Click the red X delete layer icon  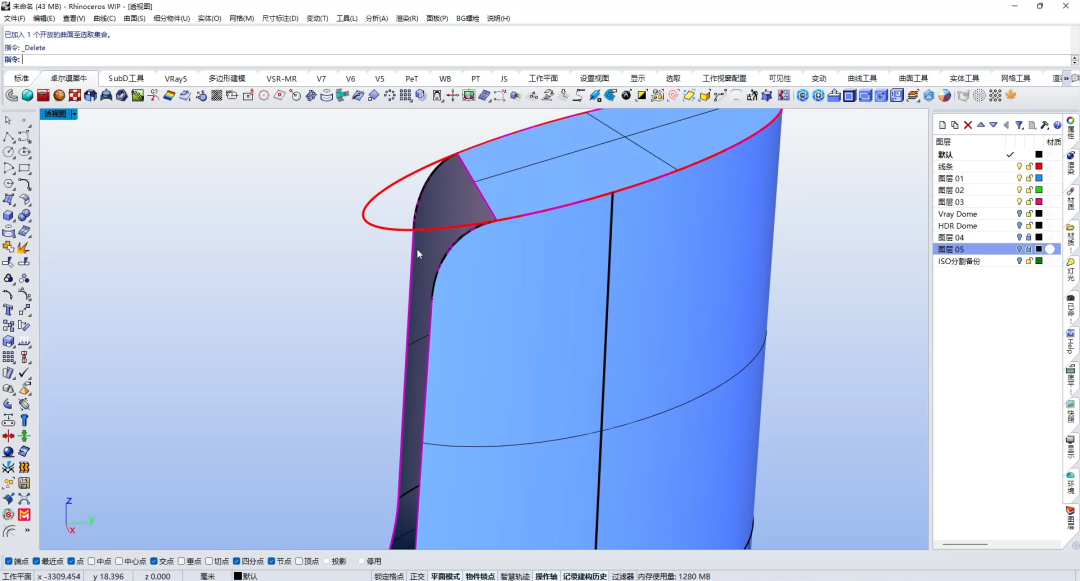(x=968, y=125)
